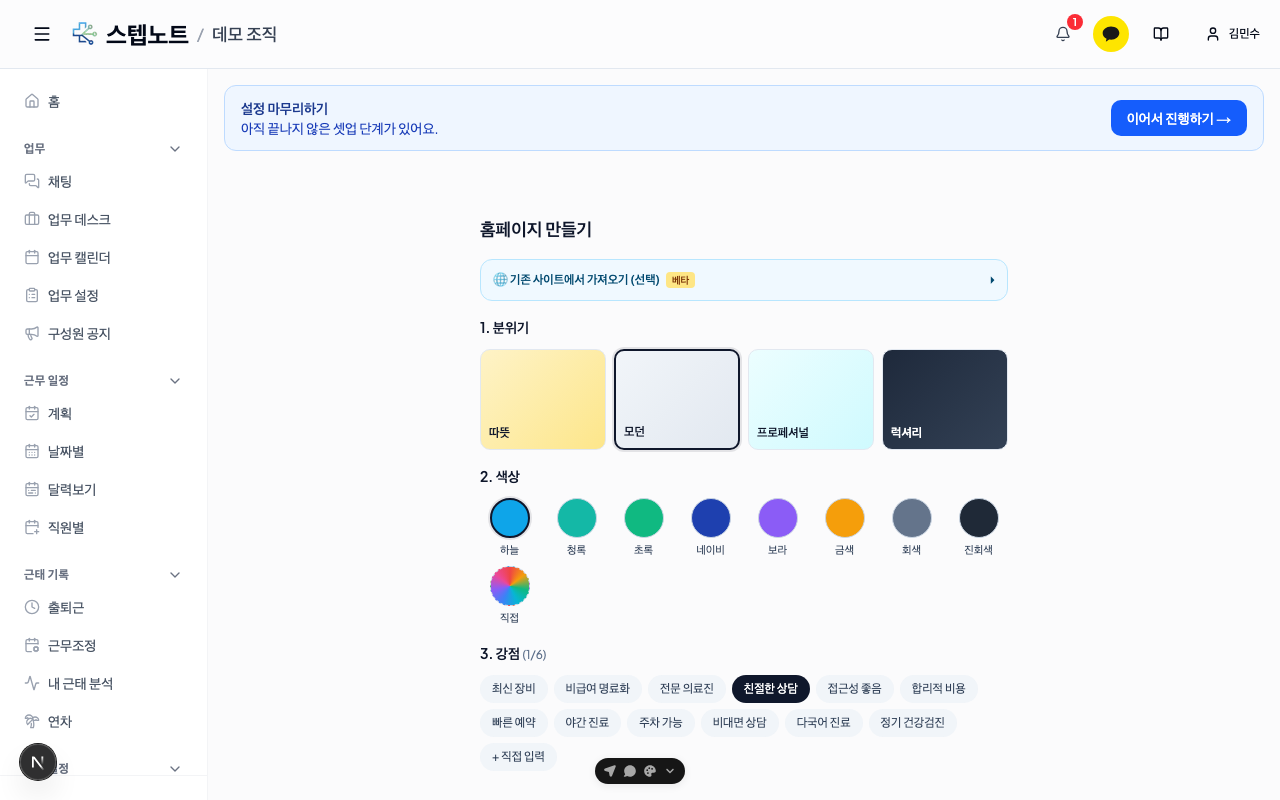Image resolution: width=1280 pixels, height=800 pixels.
Task: Open the guide book icon
Action: [1161, 34]
